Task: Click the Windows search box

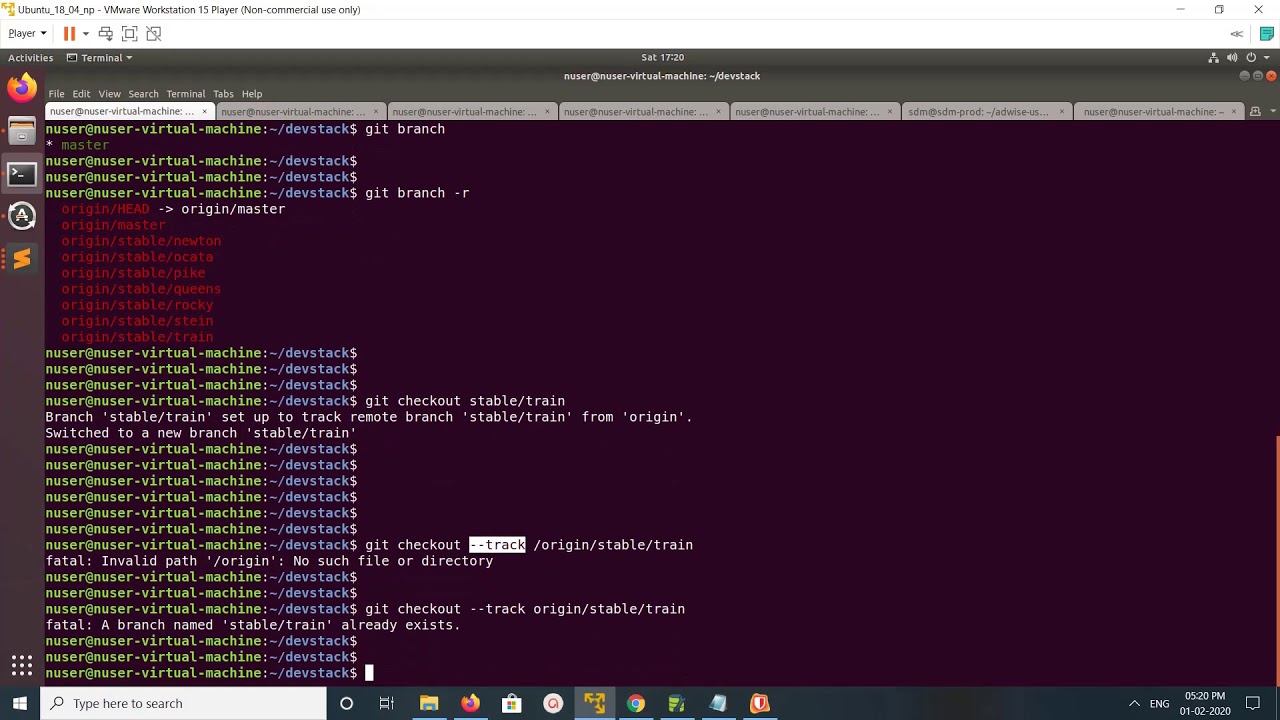Action: [x=183, y=703]
